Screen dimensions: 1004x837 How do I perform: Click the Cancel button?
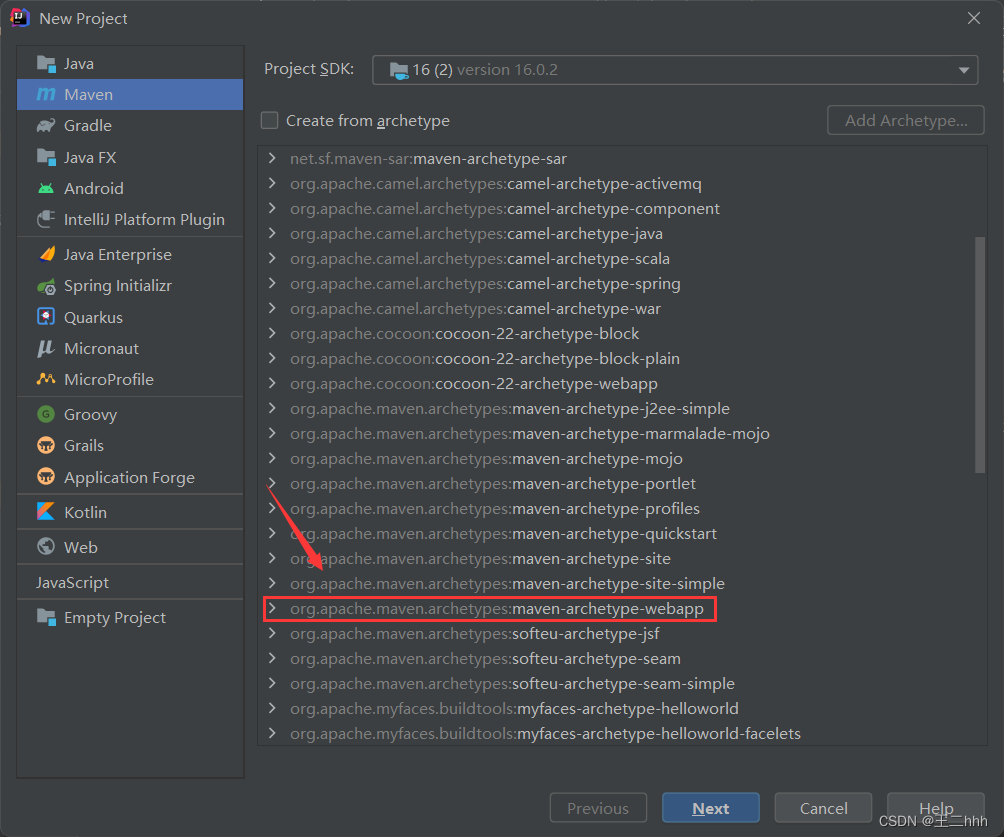pyautogui.click(x=823, y=808)
